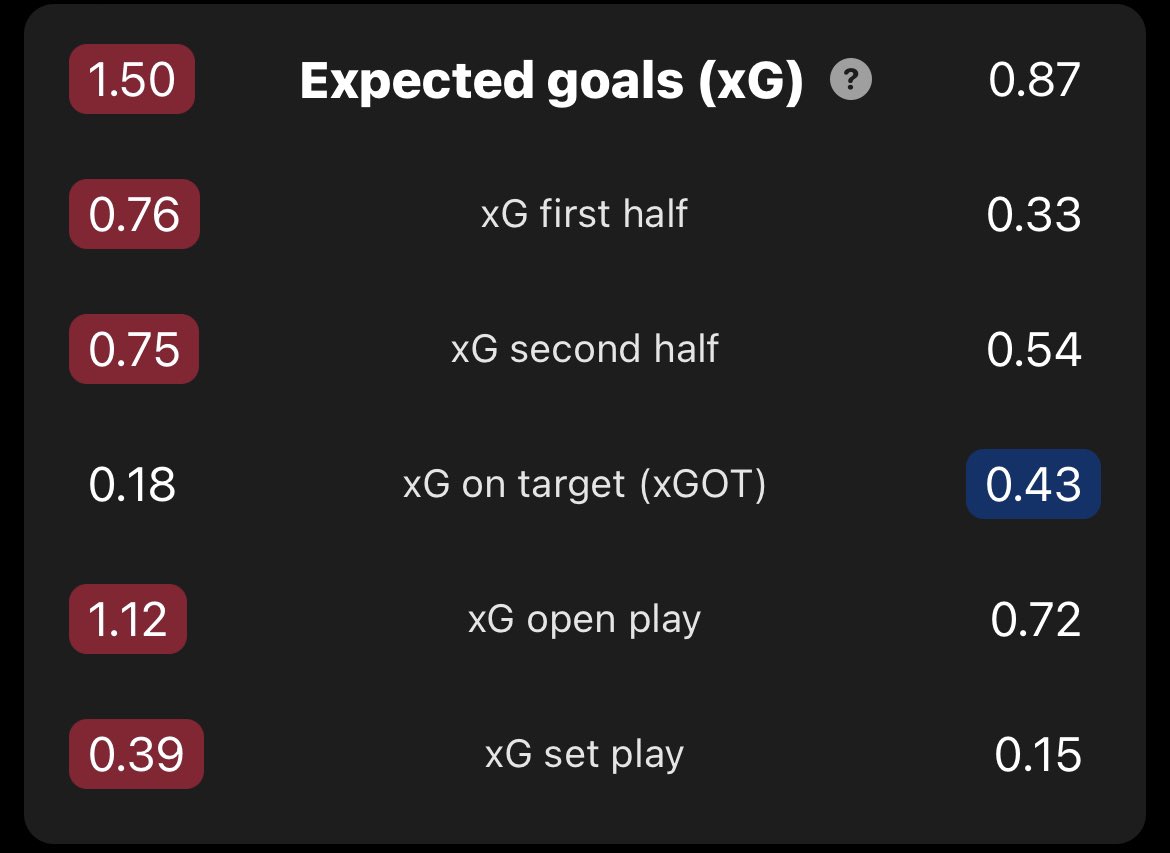Viewport: 1170px width, 853px height.
Task: Select the xG first half label
Action: (x=584, y=213)
